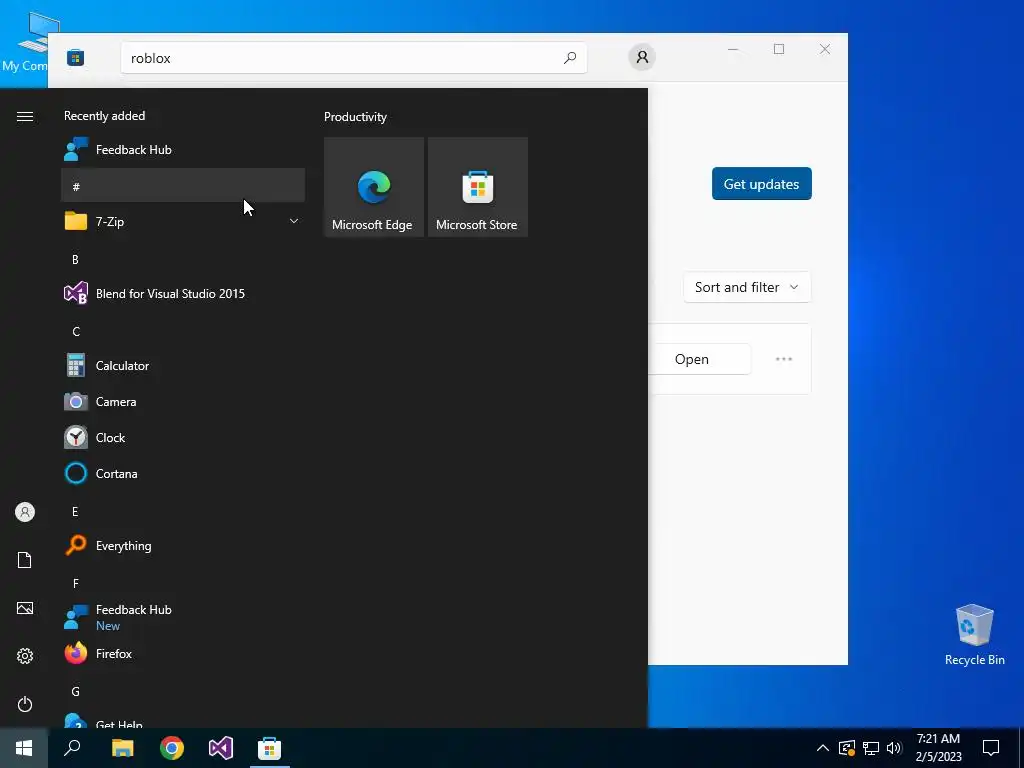Open Settings gear in Start sidebar
Image resolution: width=1024 pixels, height=768 pixels.
pyautogui.click(x=25, y=656)
